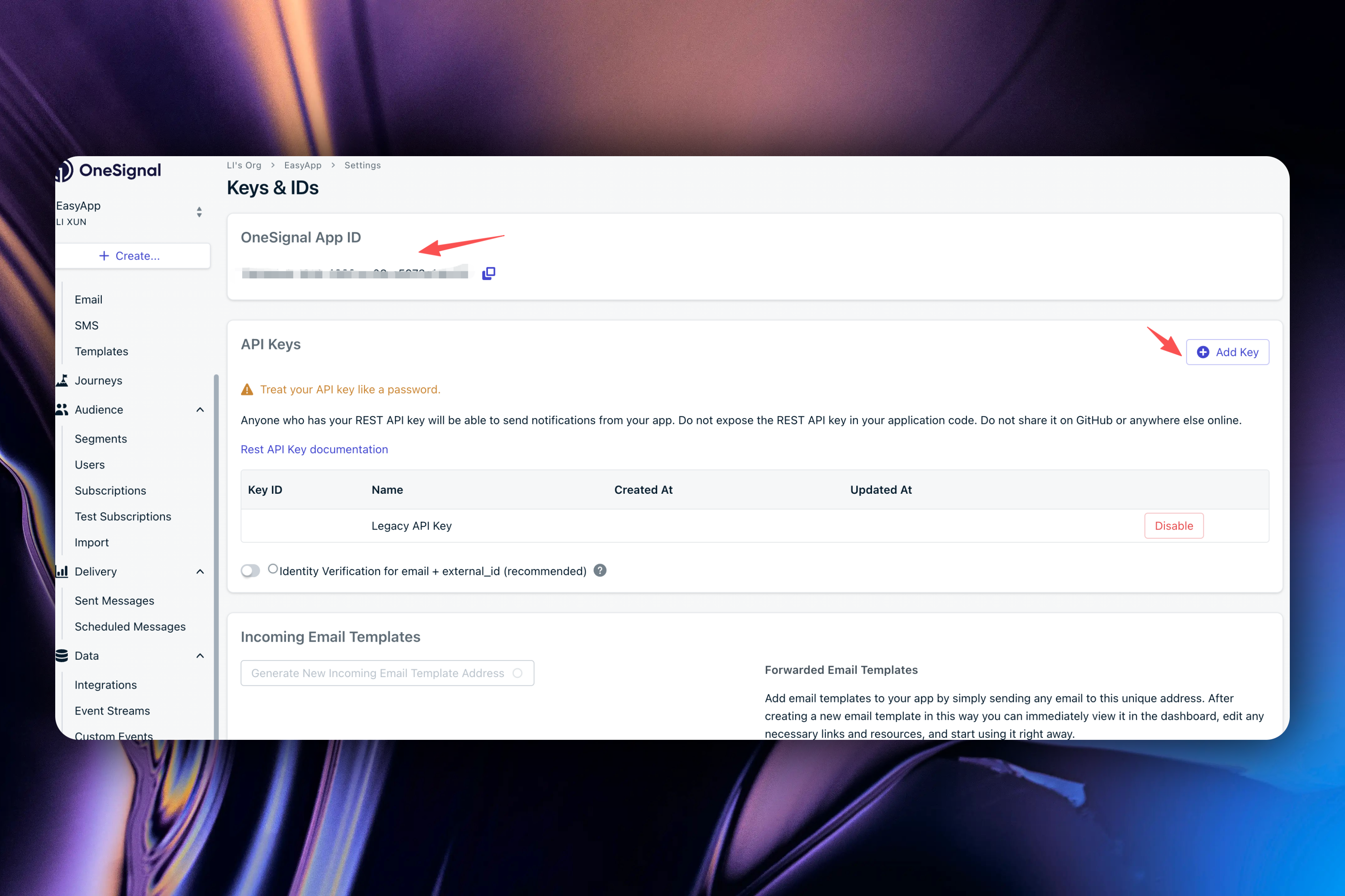Go to Segments in sidebar
This screenshot has height=896, width=1345.
[x=101, y=438]
